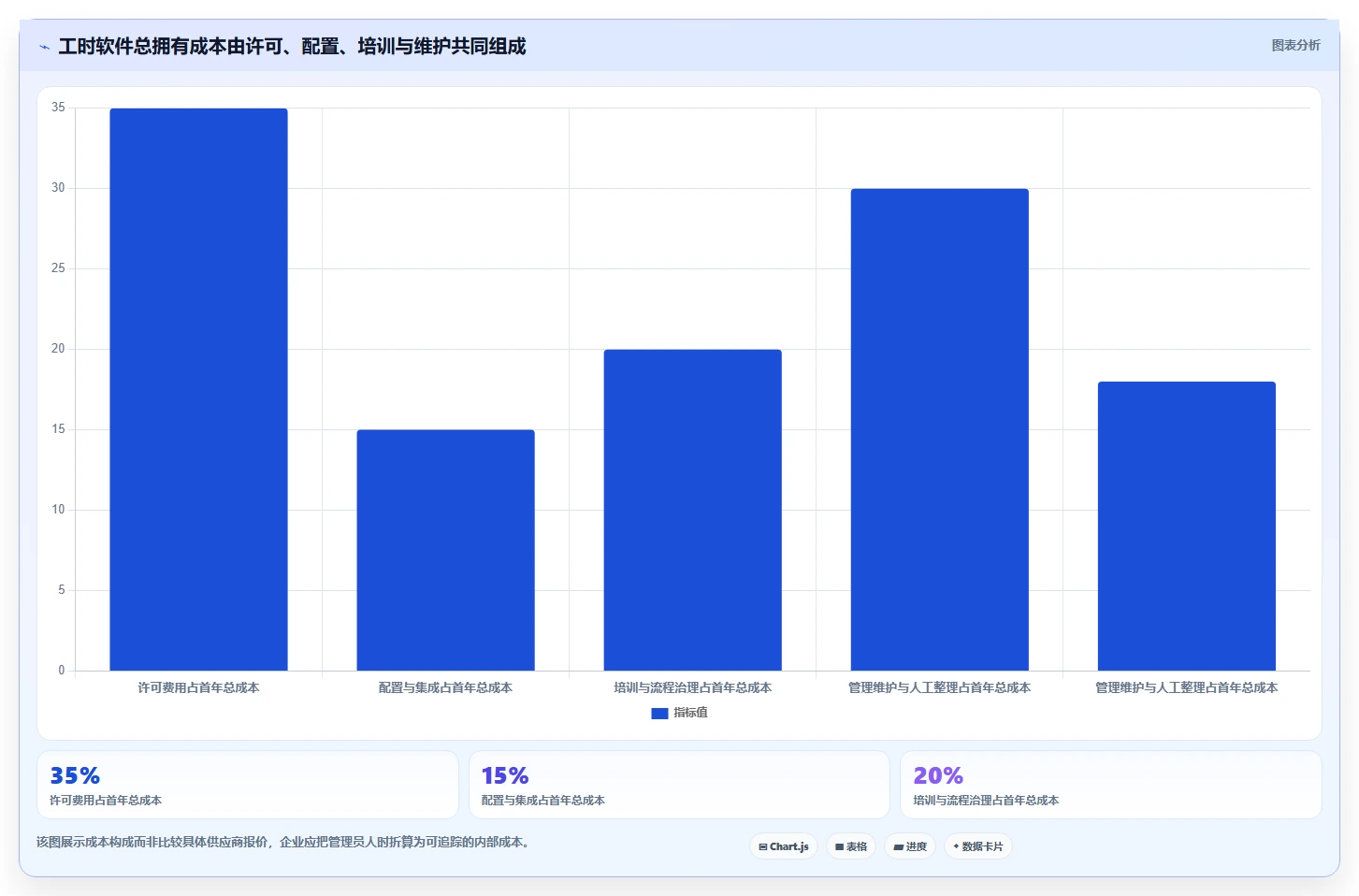Click the bar reaching value 30

click(939, 429)
